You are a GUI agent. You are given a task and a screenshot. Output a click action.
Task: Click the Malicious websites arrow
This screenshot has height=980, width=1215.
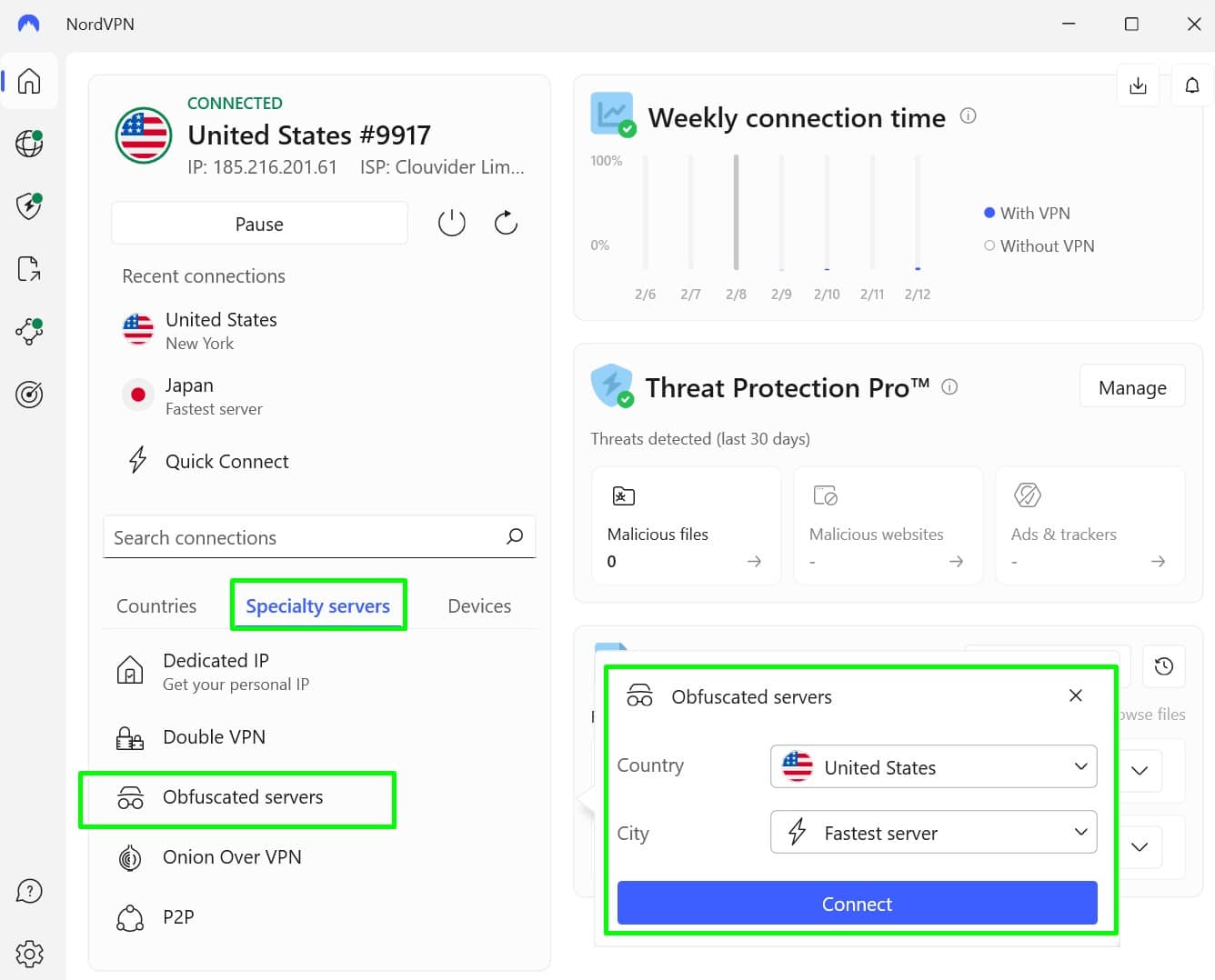(956, 561)
